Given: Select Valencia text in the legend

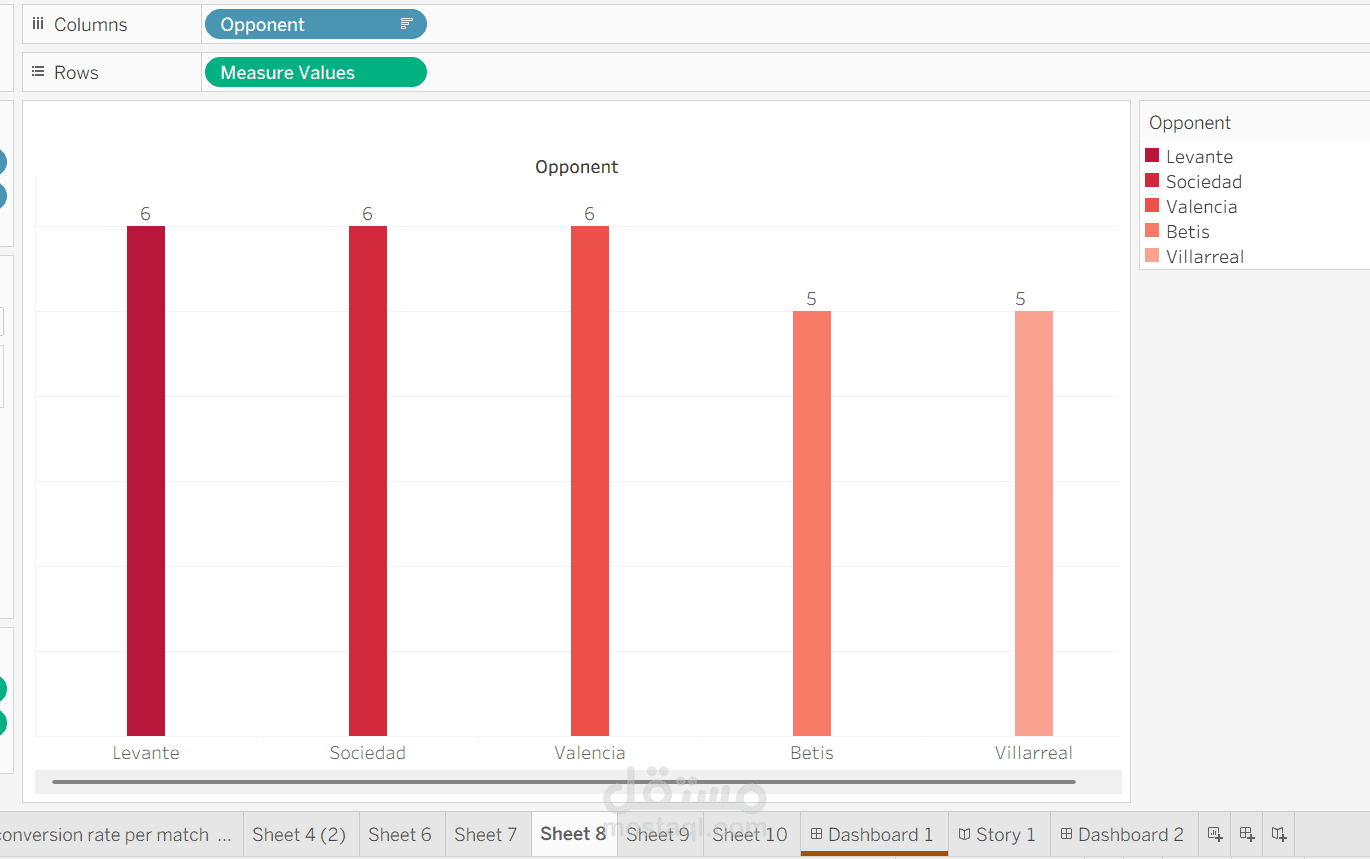Looking at the screenshot, I should click(1202, 207).
